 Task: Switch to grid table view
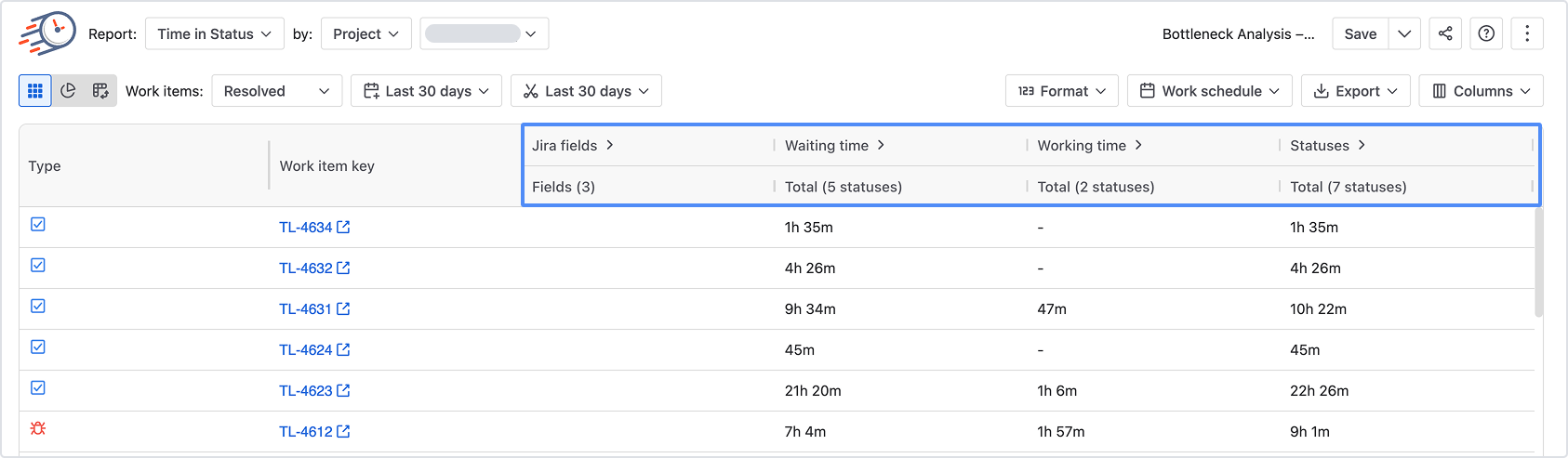click(x=35, y=91)
